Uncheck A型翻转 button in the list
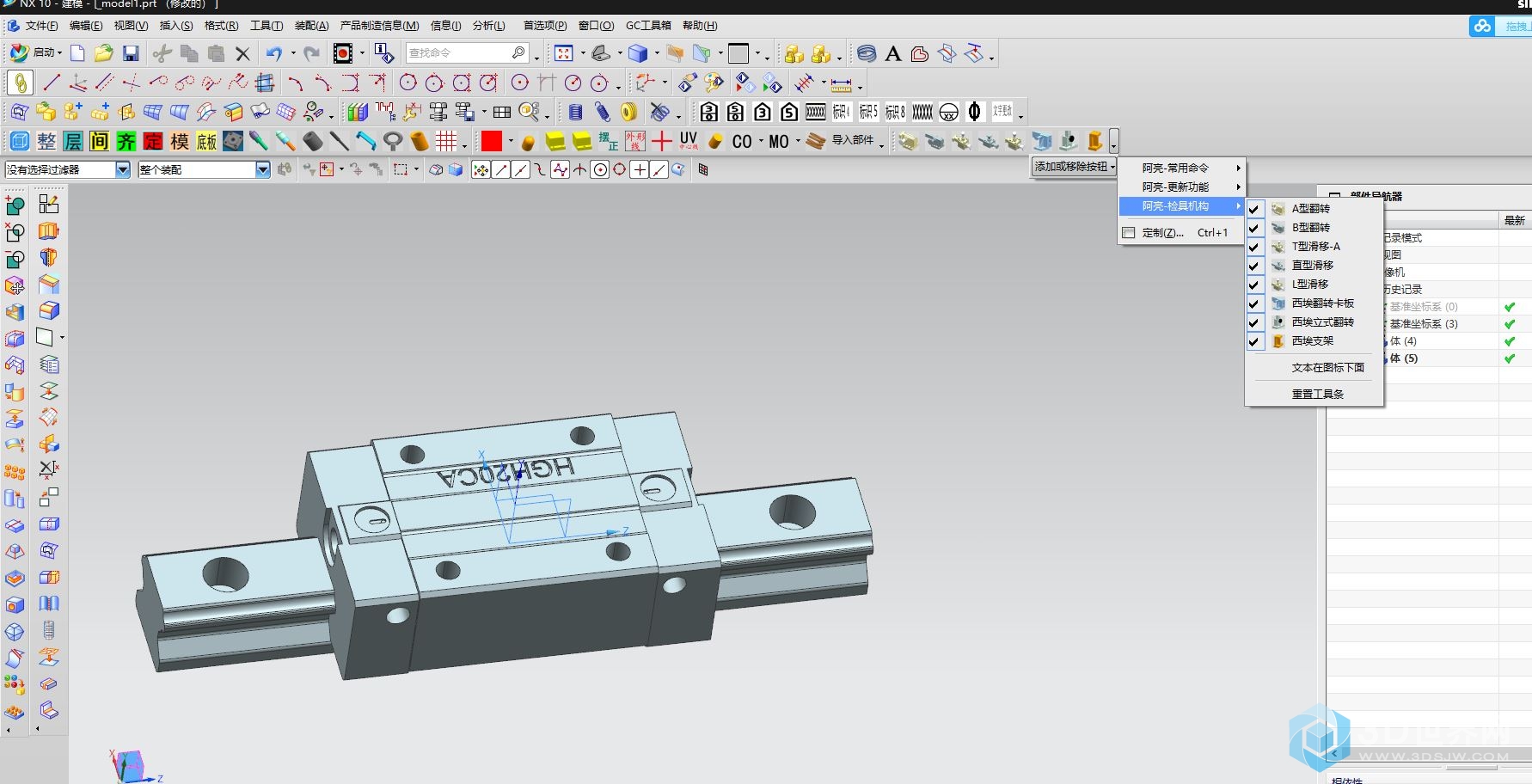 coord(1253,209)
